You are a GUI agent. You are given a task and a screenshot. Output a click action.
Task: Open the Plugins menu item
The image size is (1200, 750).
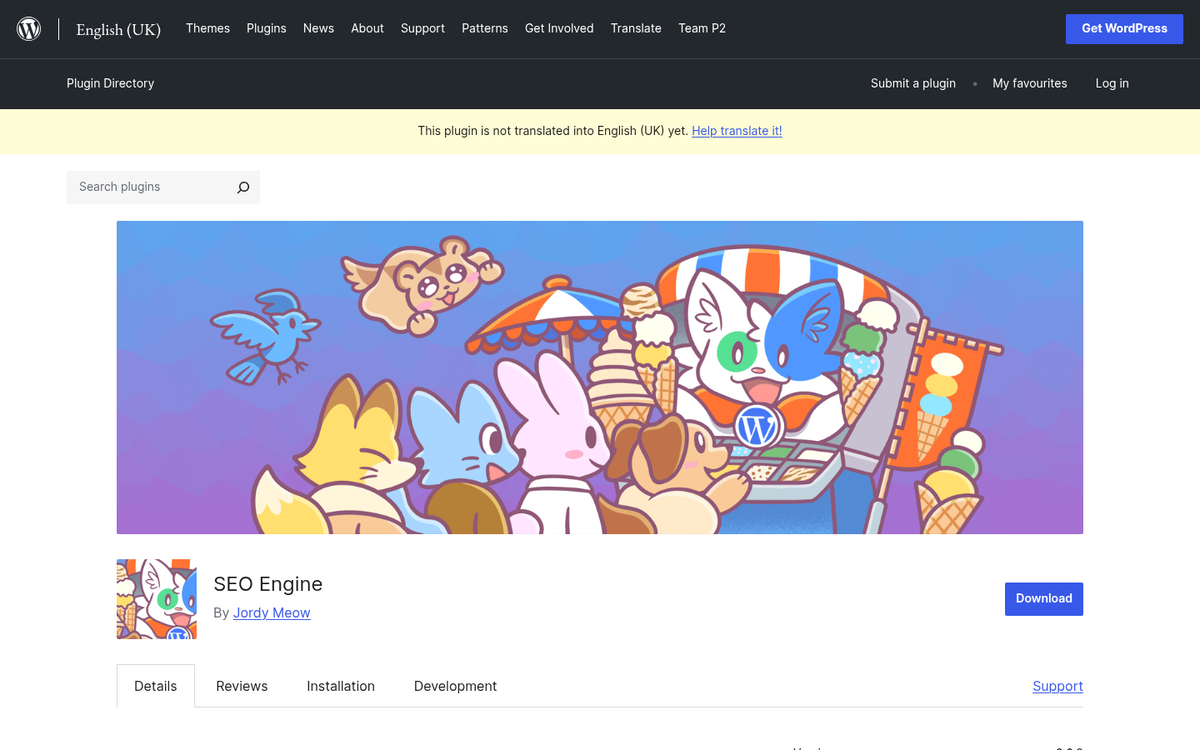[x=266, y=28]
